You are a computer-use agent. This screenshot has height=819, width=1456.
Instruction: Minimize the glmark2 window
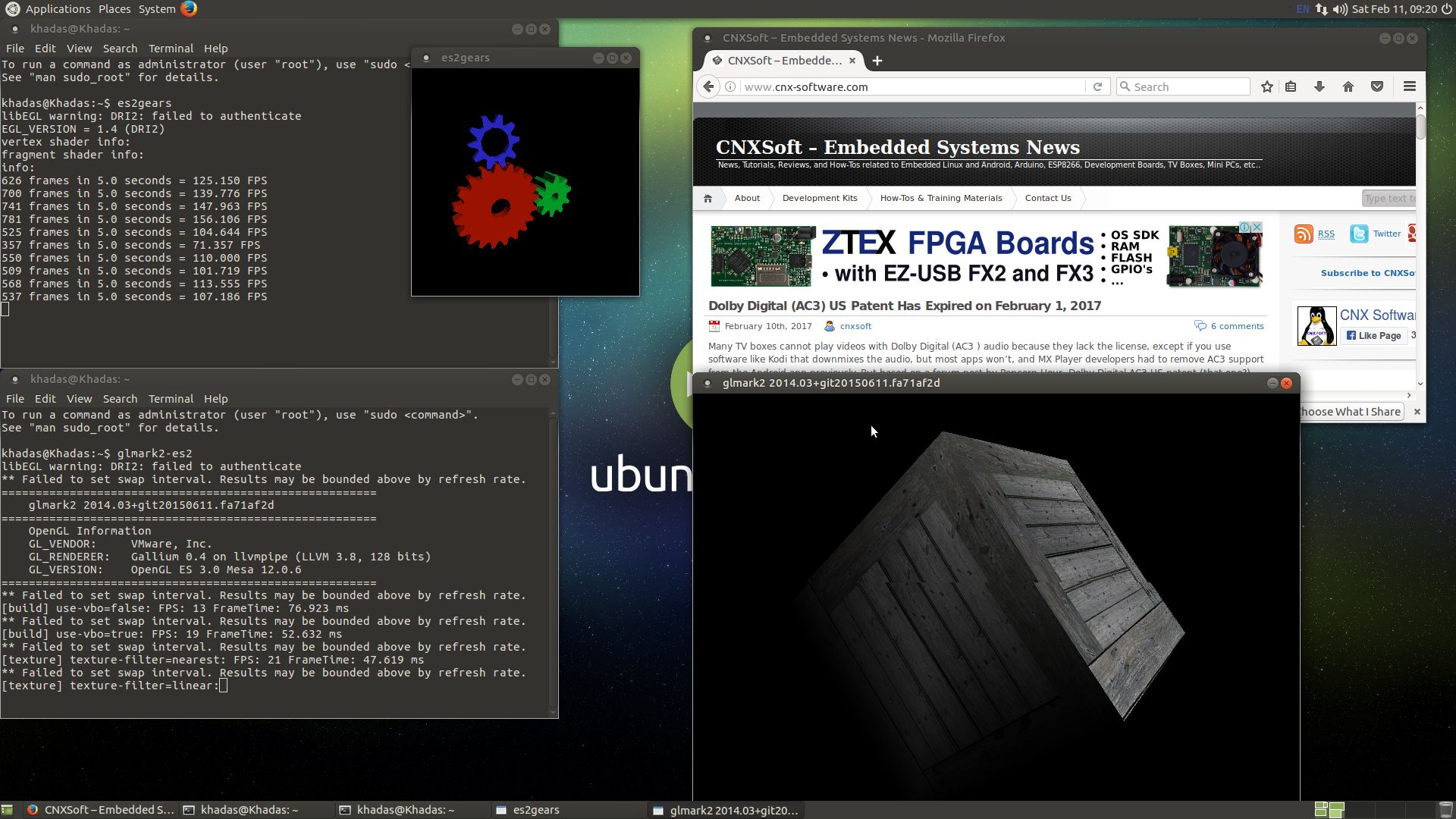[x=1272, y=383]
